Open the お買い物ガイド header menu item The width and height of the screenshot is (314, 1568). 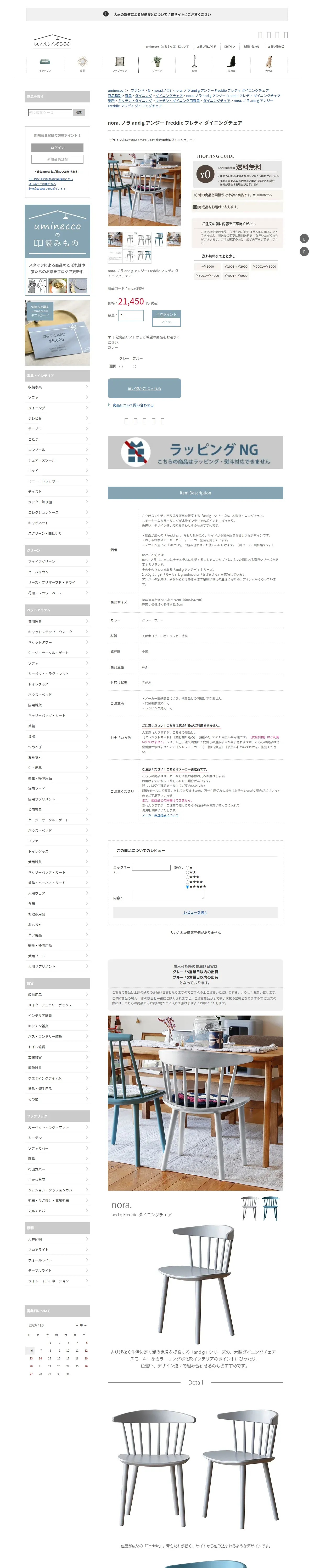coord(206,46)
